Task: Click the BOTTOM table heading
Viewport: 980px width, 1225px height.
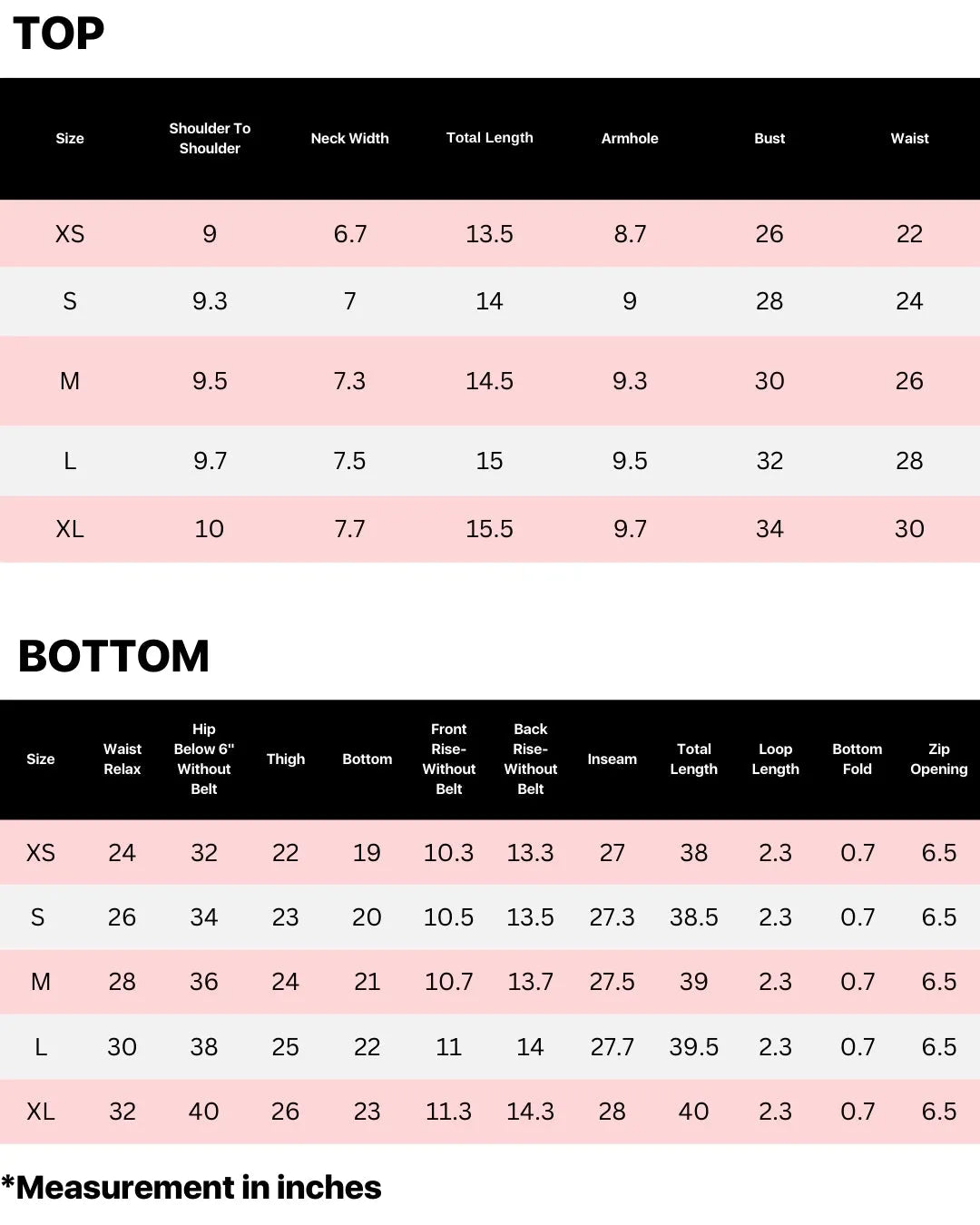Action: 113,656
